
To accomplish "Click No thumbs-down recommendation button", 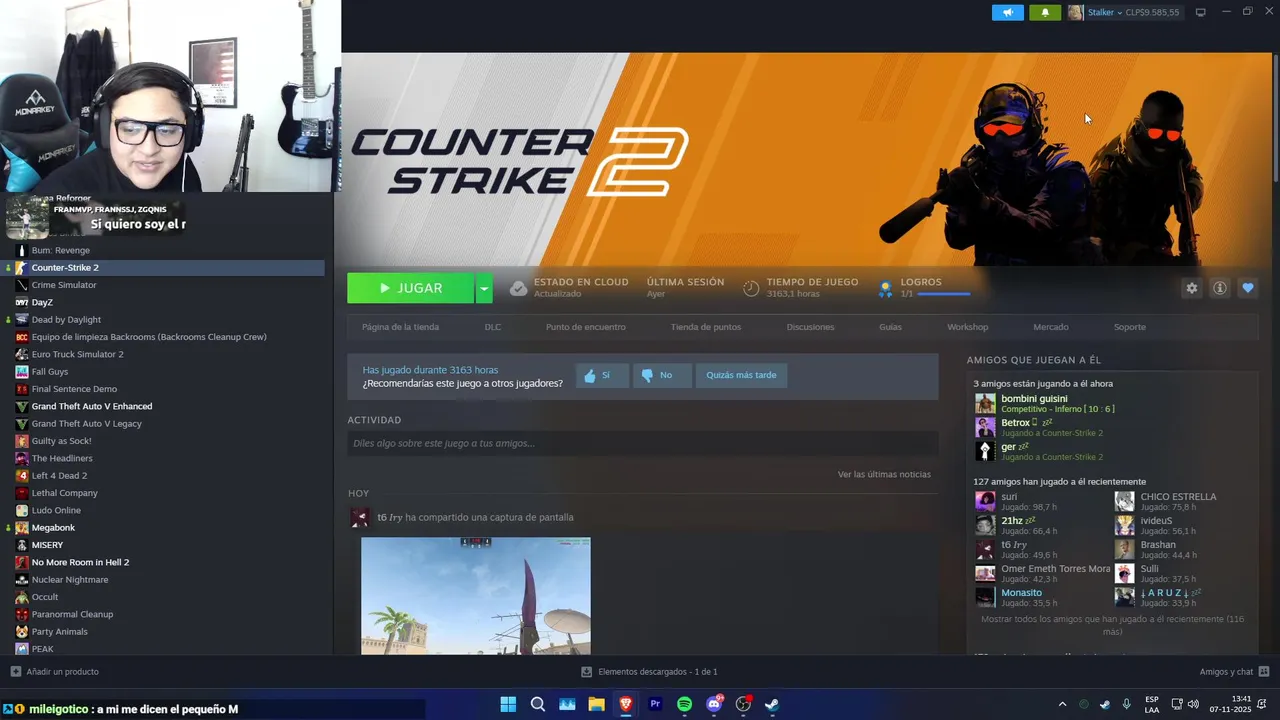I will pyautogui.click(x=662, y=375).
